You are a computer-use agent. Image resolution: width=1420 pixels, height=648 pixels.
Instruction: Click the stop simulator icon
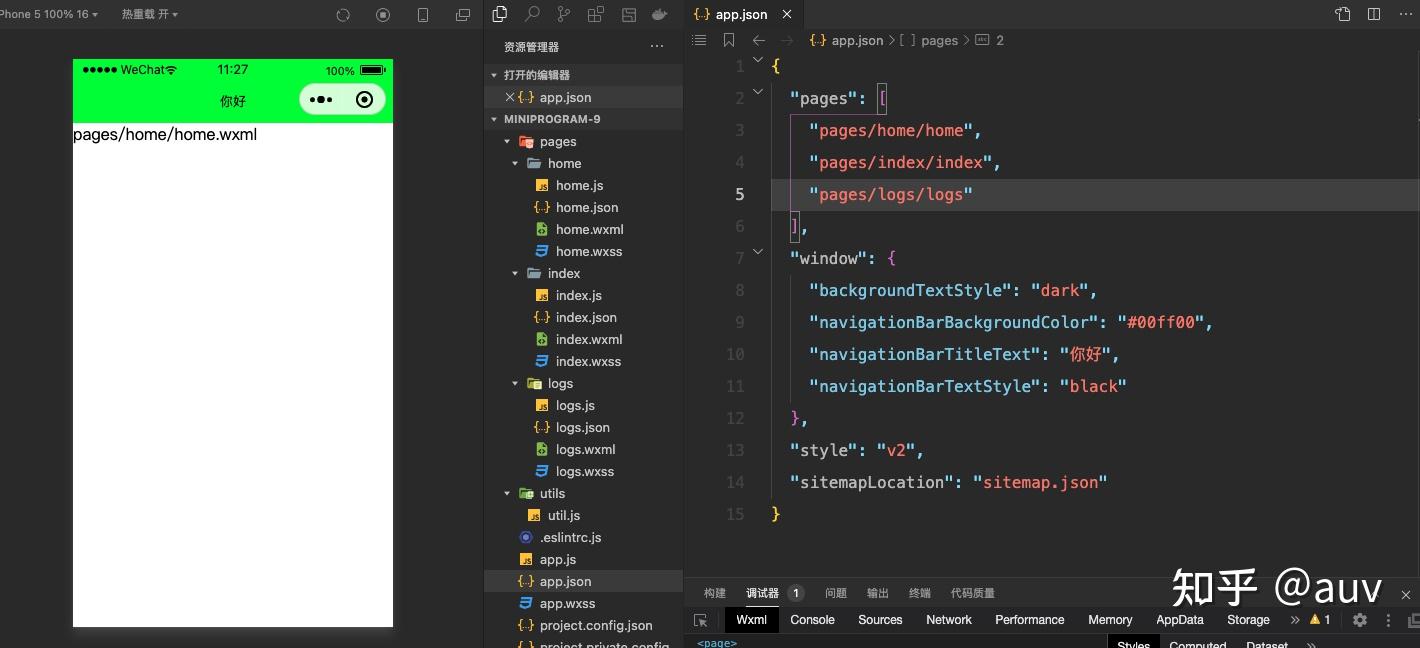(383, 15)
